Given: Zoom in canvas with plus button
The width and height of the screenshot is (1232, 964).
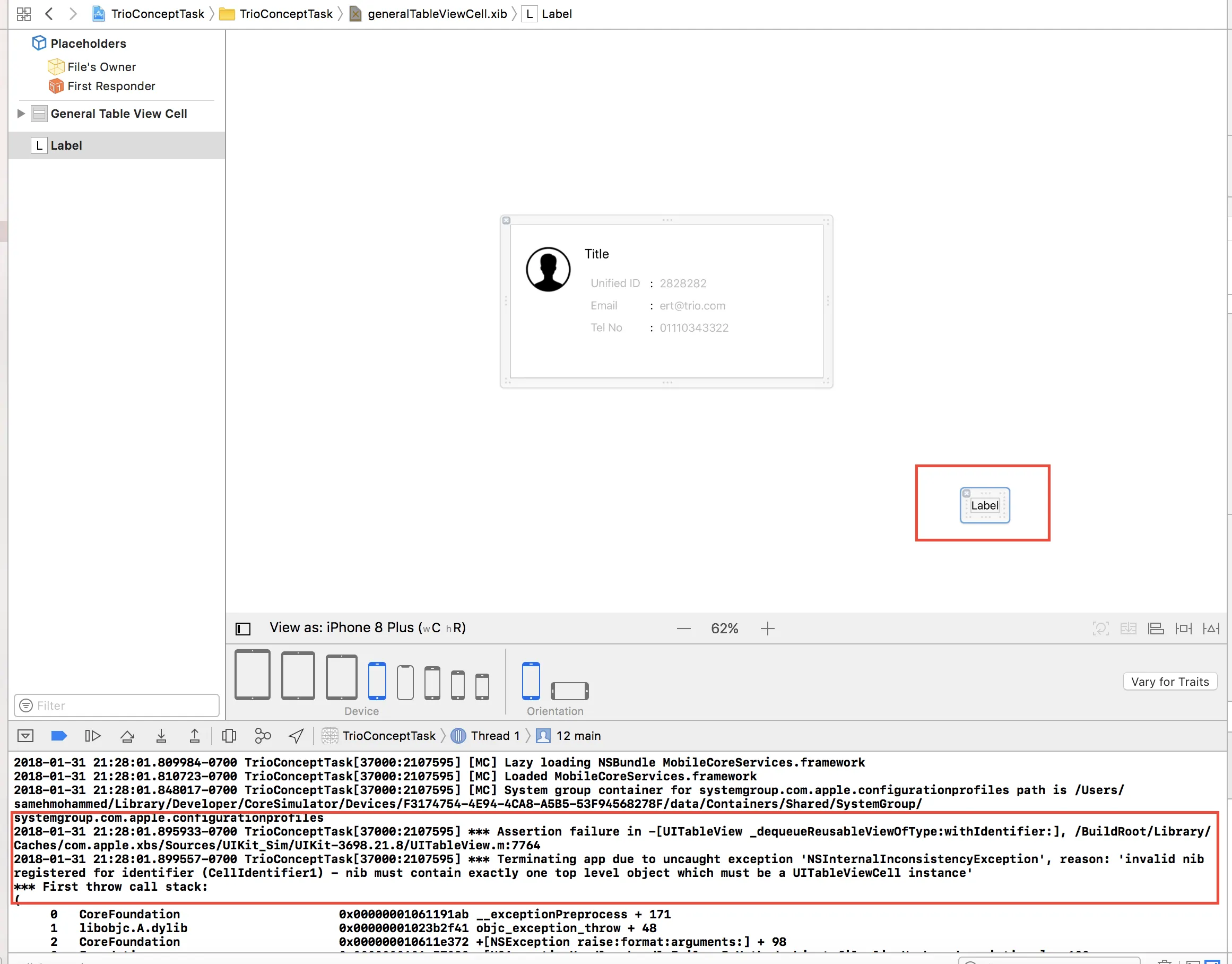Looking at the screenshot, I should [767, 628].
